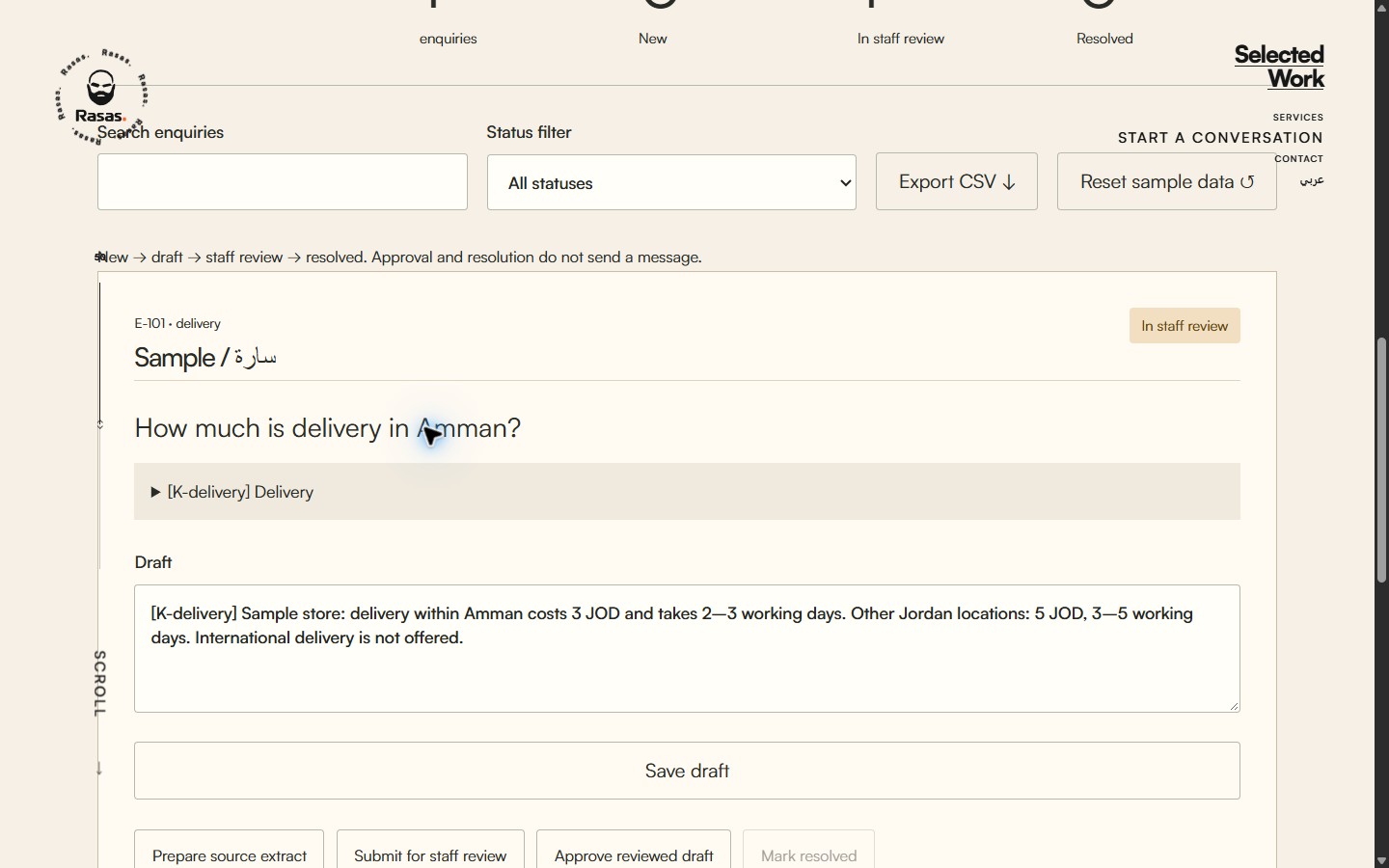This screenshot has height=868, width=1389.
Task: Go to the Contact navigation item
Action: coord(1298,158)
